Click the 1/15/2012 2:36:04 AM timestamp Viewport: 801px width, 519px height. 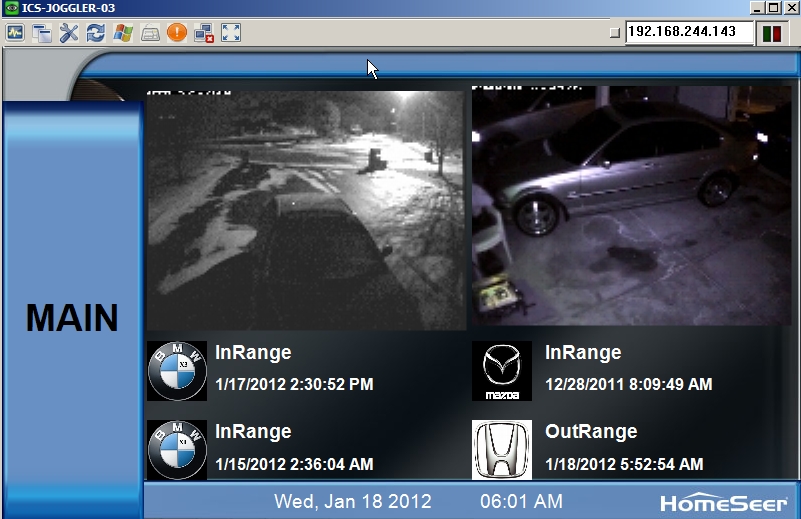pos(294,464)
